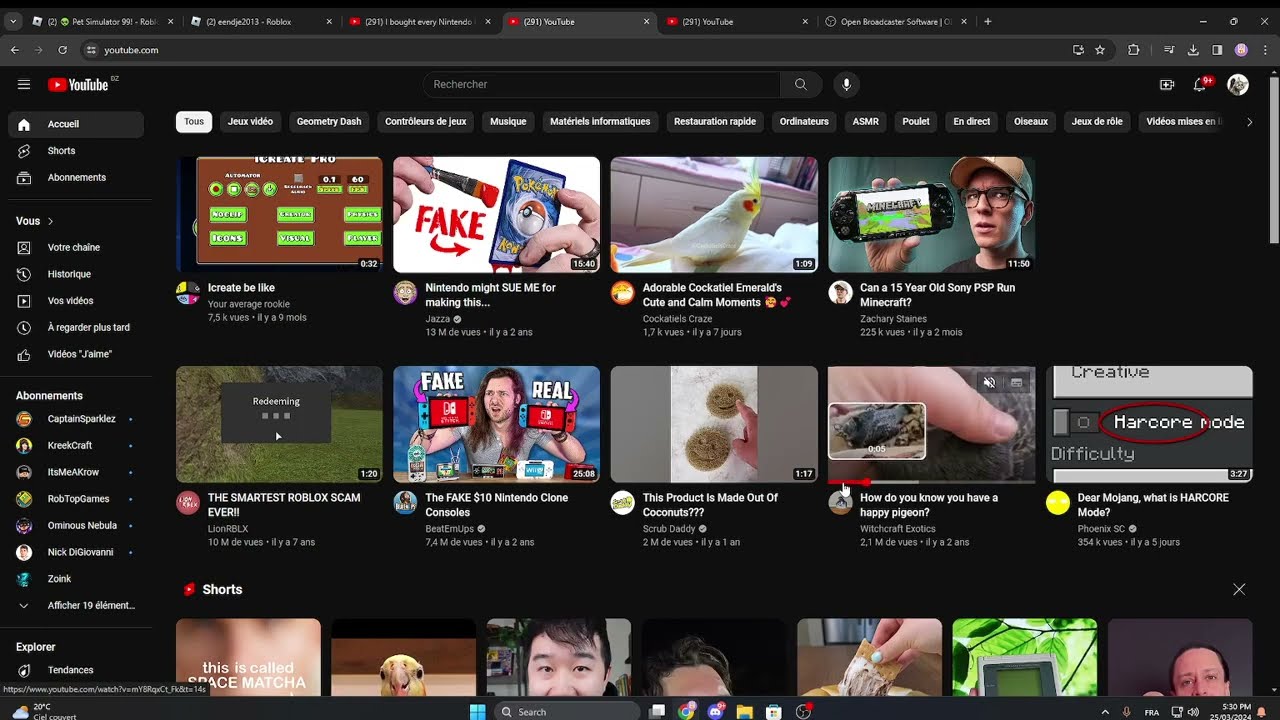Open Votre chaîne in the sidebar
Viewport: 1280px width, 720px height.
[x=76, y=247]
